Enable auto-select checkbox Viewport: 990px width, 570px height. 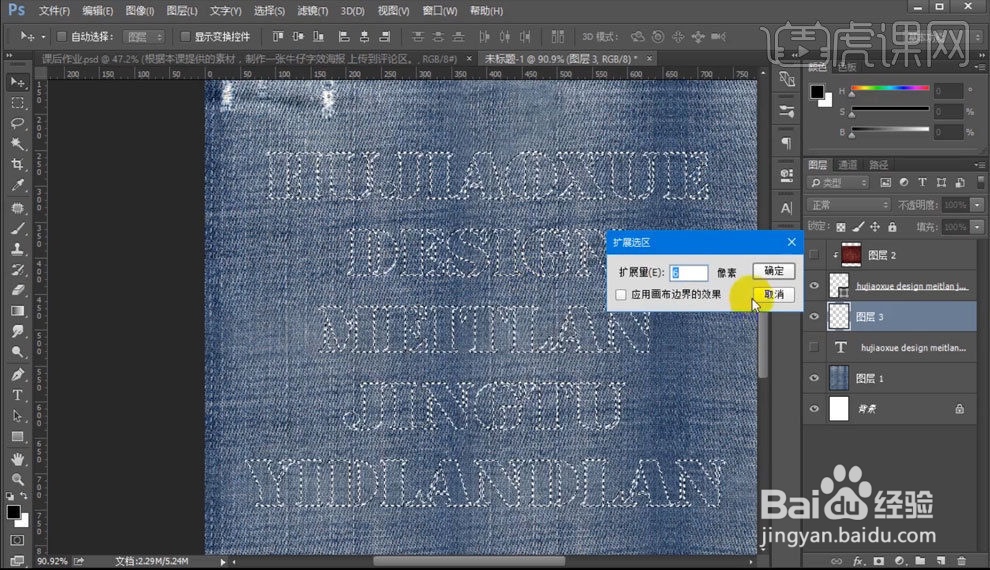pos(61,37)
